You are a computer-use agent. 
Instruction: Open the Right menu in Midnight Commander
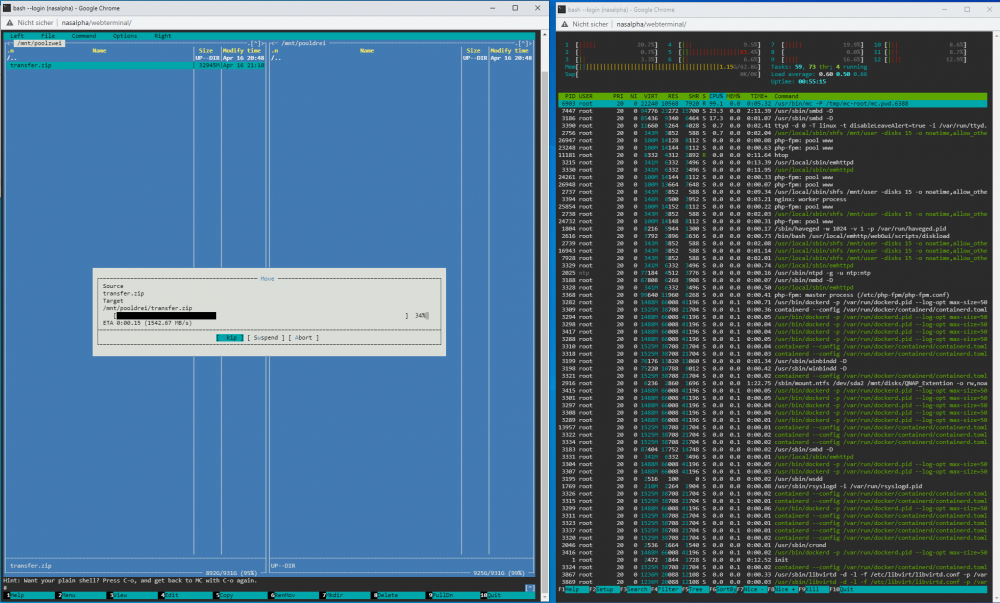coord(163,36)
